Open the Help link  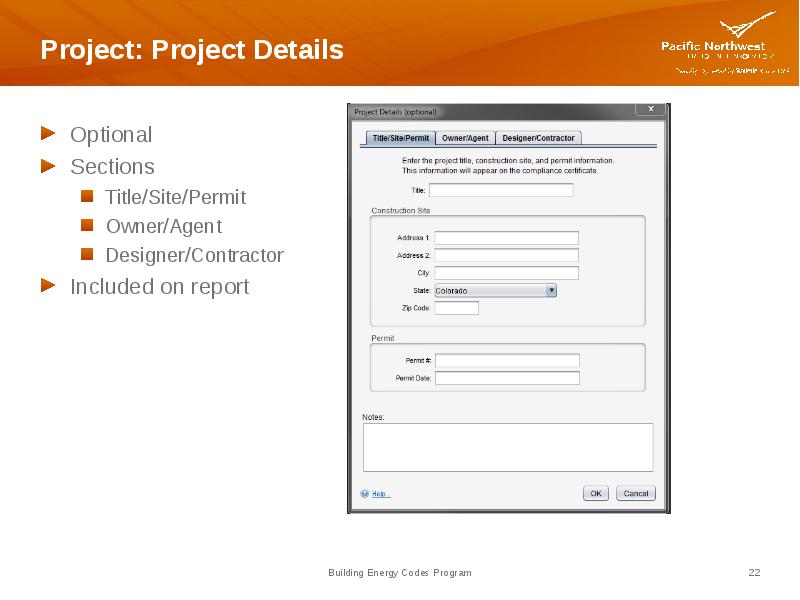click(x=381, y=494)
